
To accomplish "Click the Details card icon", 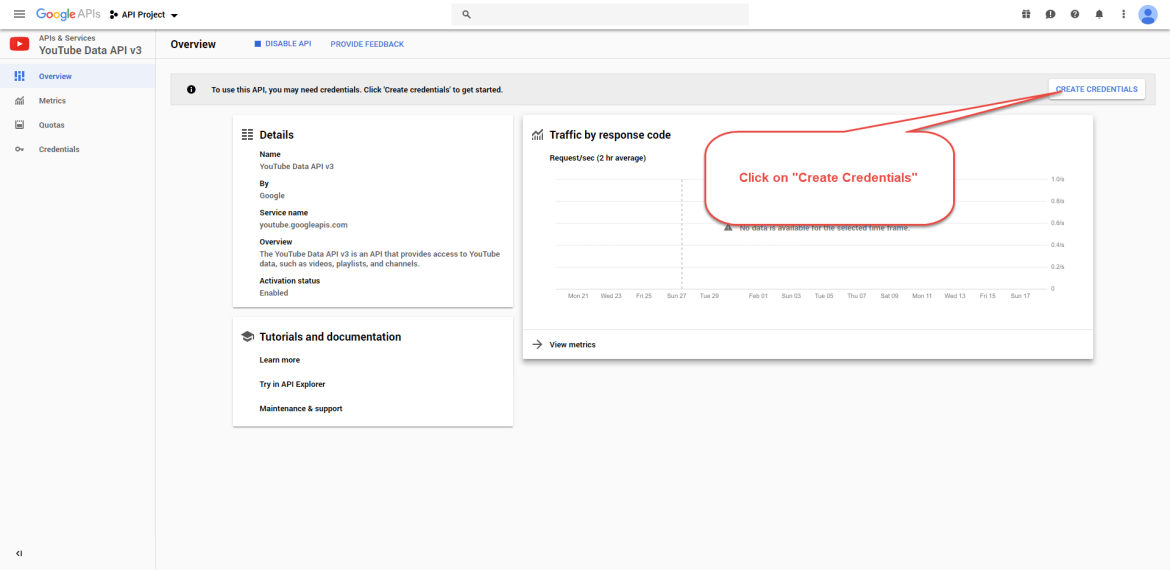I will [x=248, y=135].
